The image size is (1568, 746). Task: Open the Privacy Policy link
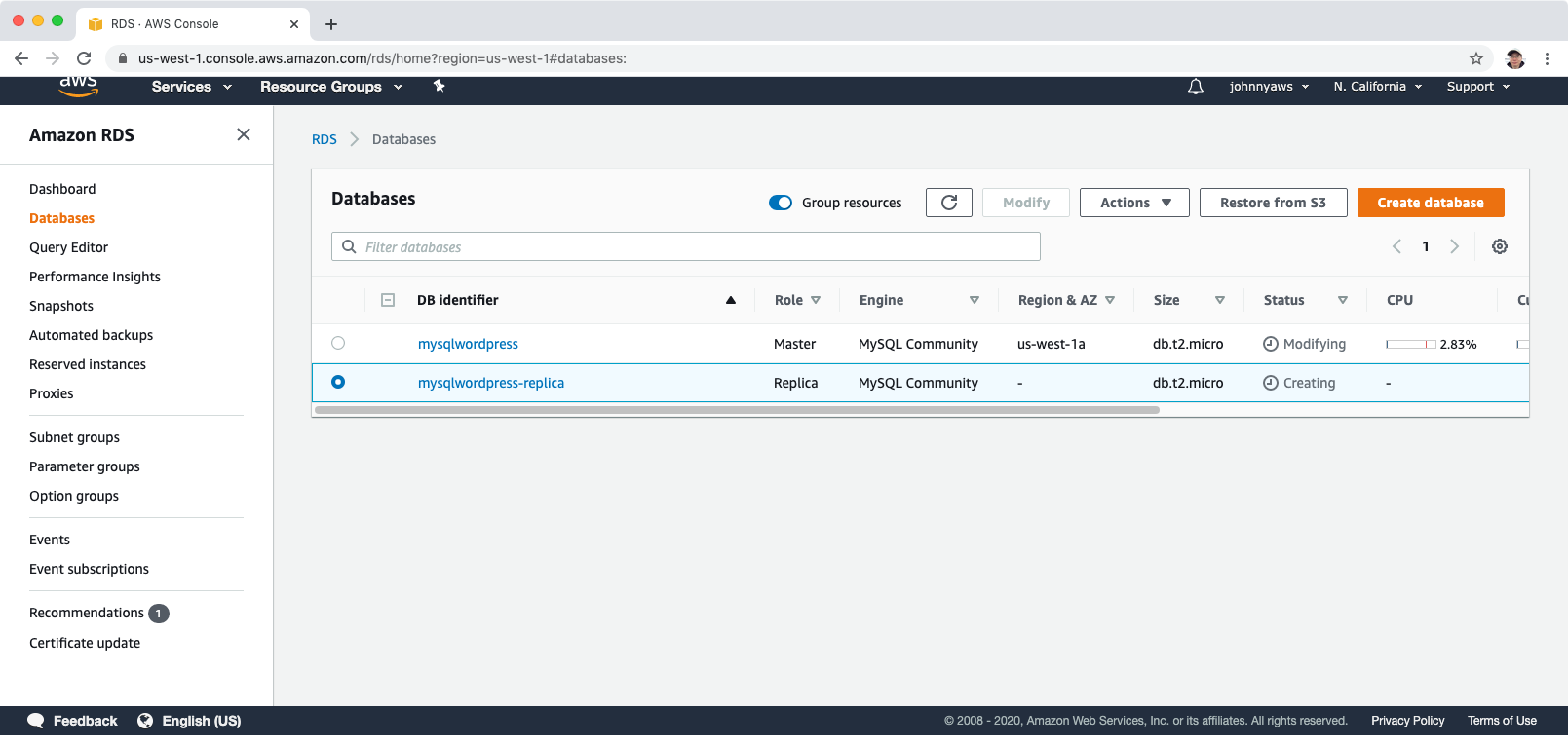click(x=1407, y=721)
